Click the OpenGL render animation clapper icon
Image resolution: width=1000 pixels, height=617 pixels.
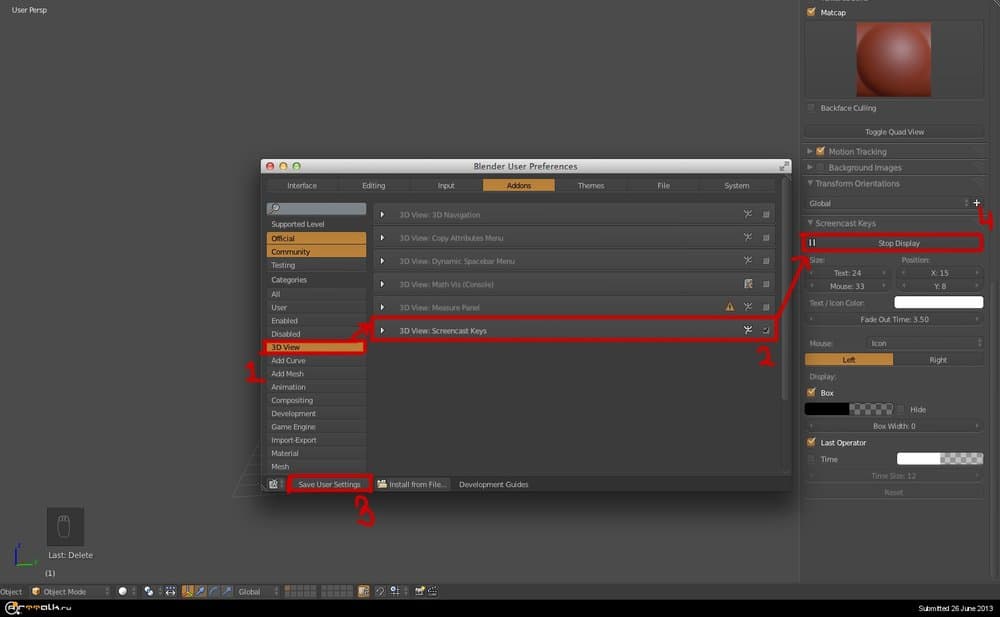coord(432,591)
